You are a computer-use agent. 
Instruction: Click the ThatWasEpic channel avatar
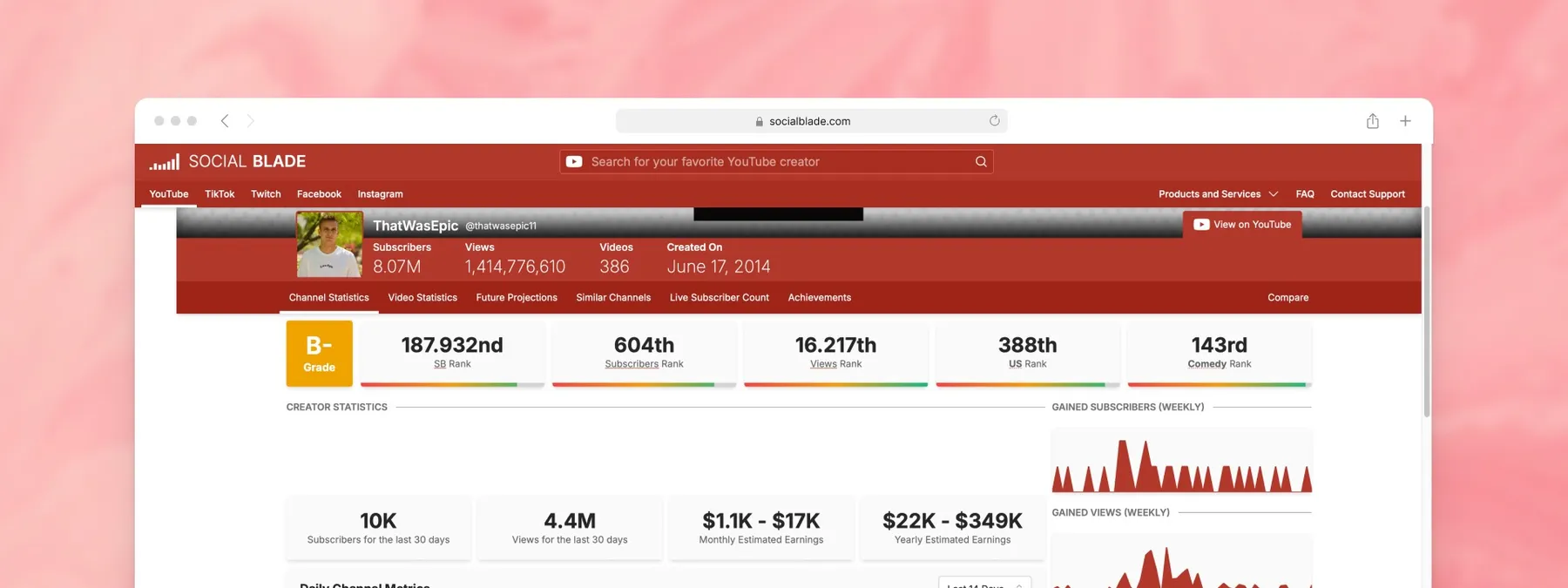click(329, 244)
